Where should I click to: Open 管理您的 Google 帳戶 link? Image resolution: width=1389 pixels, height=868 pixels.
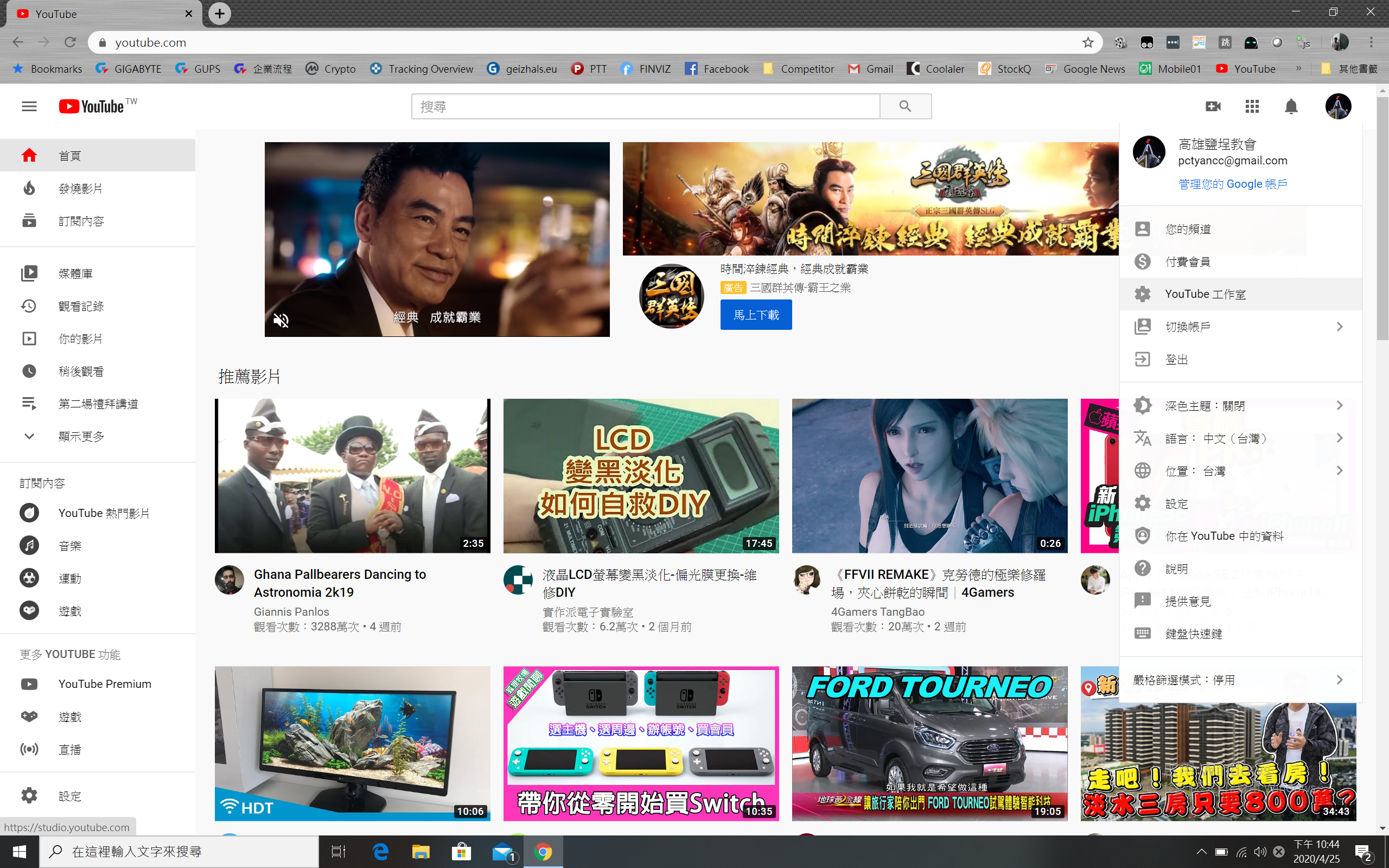coord(1232,184)
